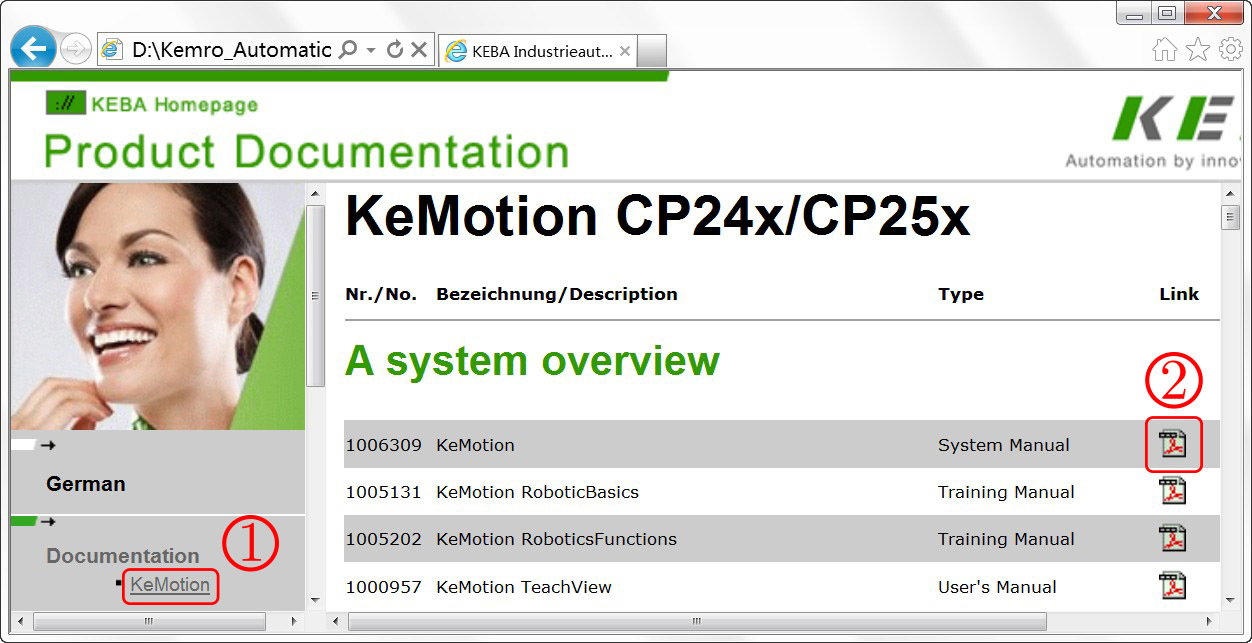Click main content vertical scrollbar thumb
Screen dimensions: 1252x643
(1230, 217)
